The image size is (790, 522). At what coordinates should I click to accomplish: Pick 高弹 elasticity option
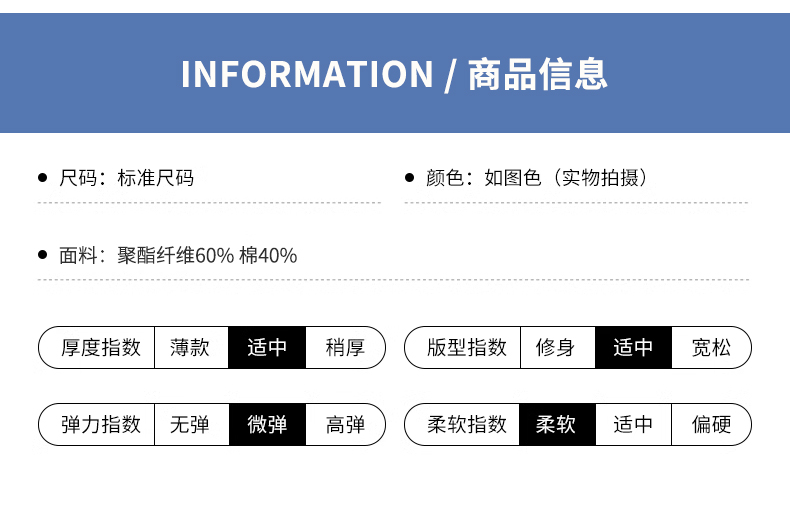coord(345,425)
